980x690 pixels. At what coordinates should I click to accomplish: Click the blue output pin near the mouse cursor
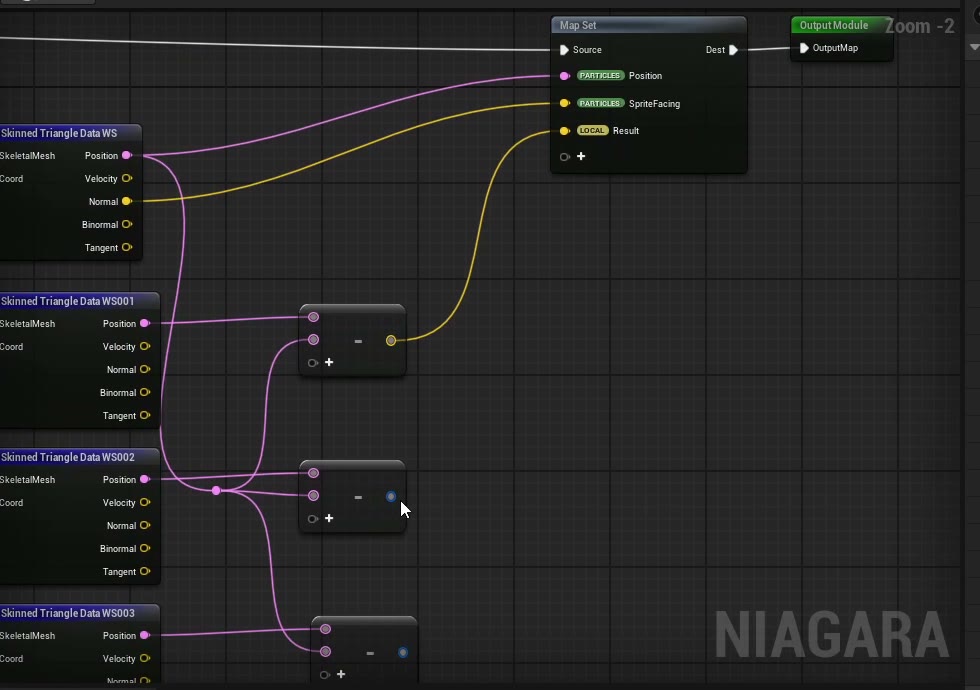pos(391,496)
